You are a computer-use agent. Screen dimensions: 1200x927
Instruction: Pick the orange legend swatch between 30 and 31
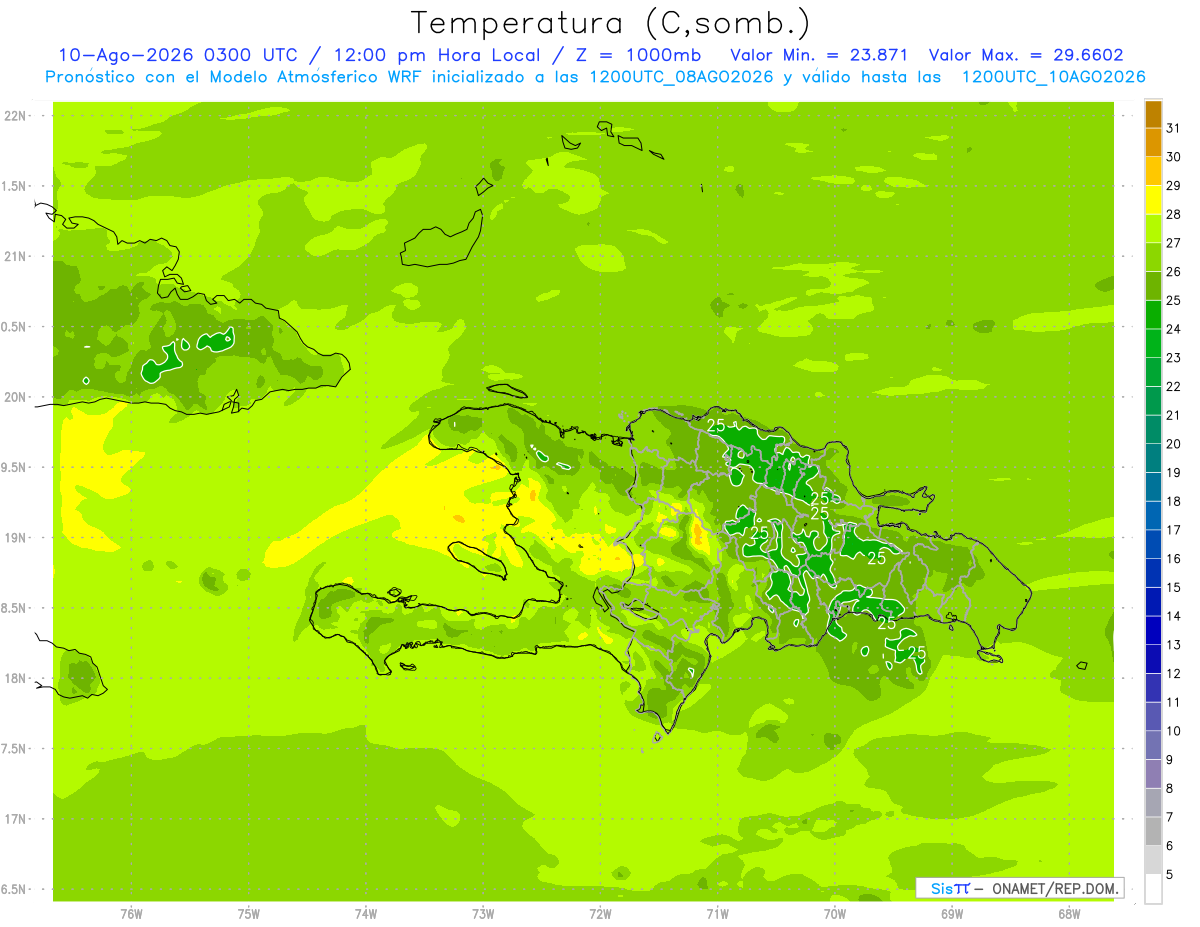1153,142
